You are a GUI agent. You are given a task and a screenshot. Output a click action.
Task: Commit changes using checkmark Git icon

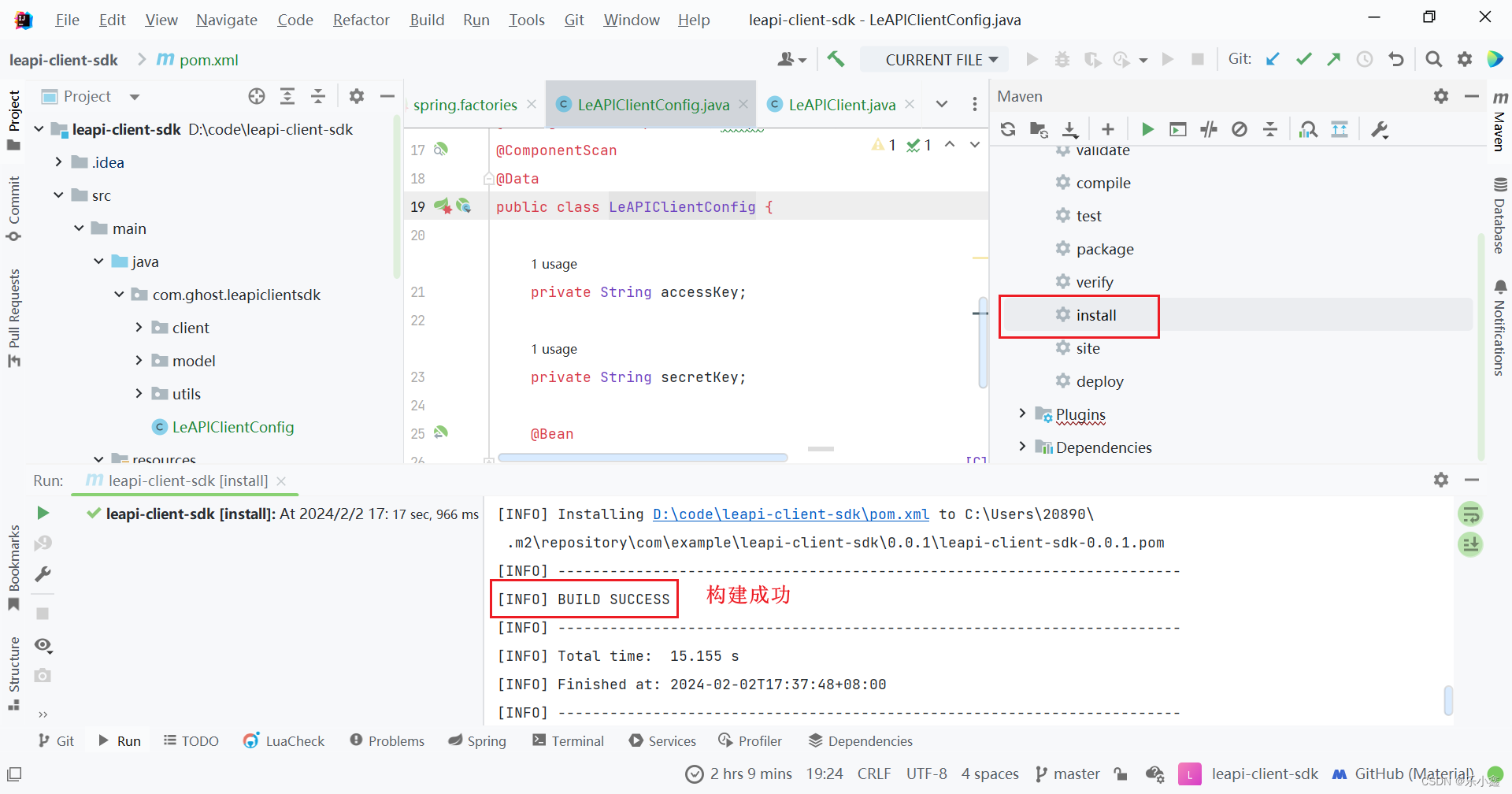[x=1303, y=58]
